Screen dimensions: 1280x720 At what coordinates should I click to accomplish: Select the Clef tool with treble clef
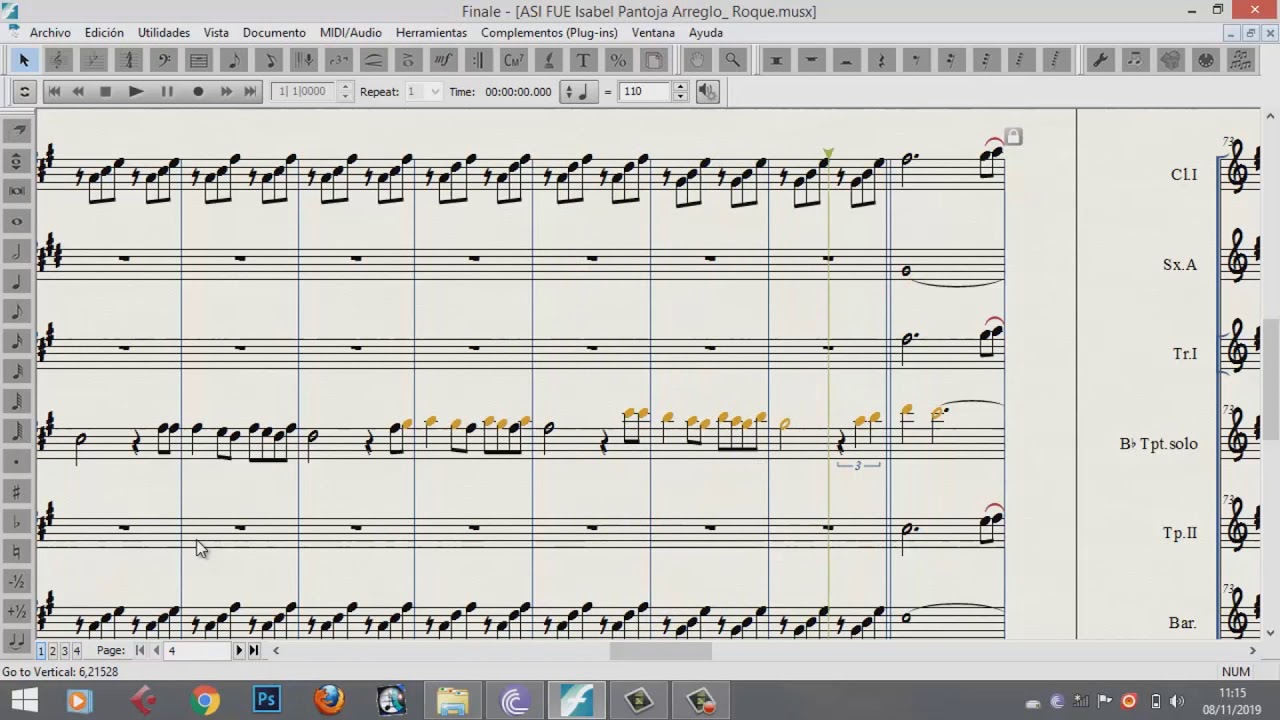(59, 61)
